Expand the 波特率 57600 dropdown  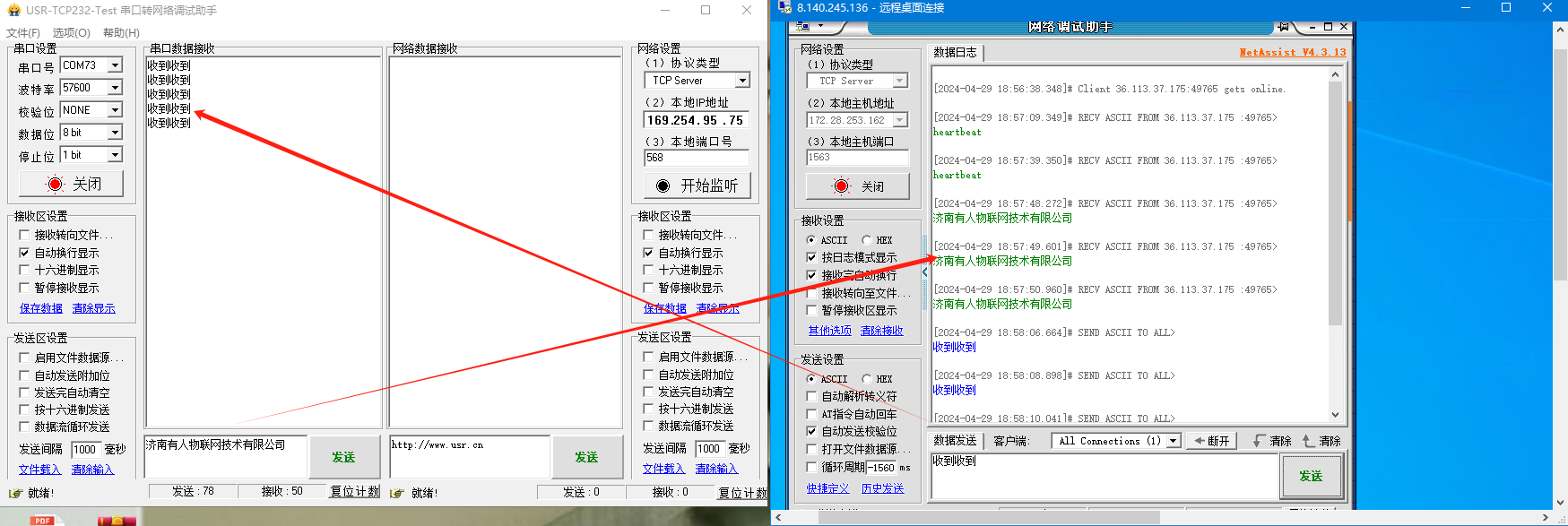click(x=115, y=88)
